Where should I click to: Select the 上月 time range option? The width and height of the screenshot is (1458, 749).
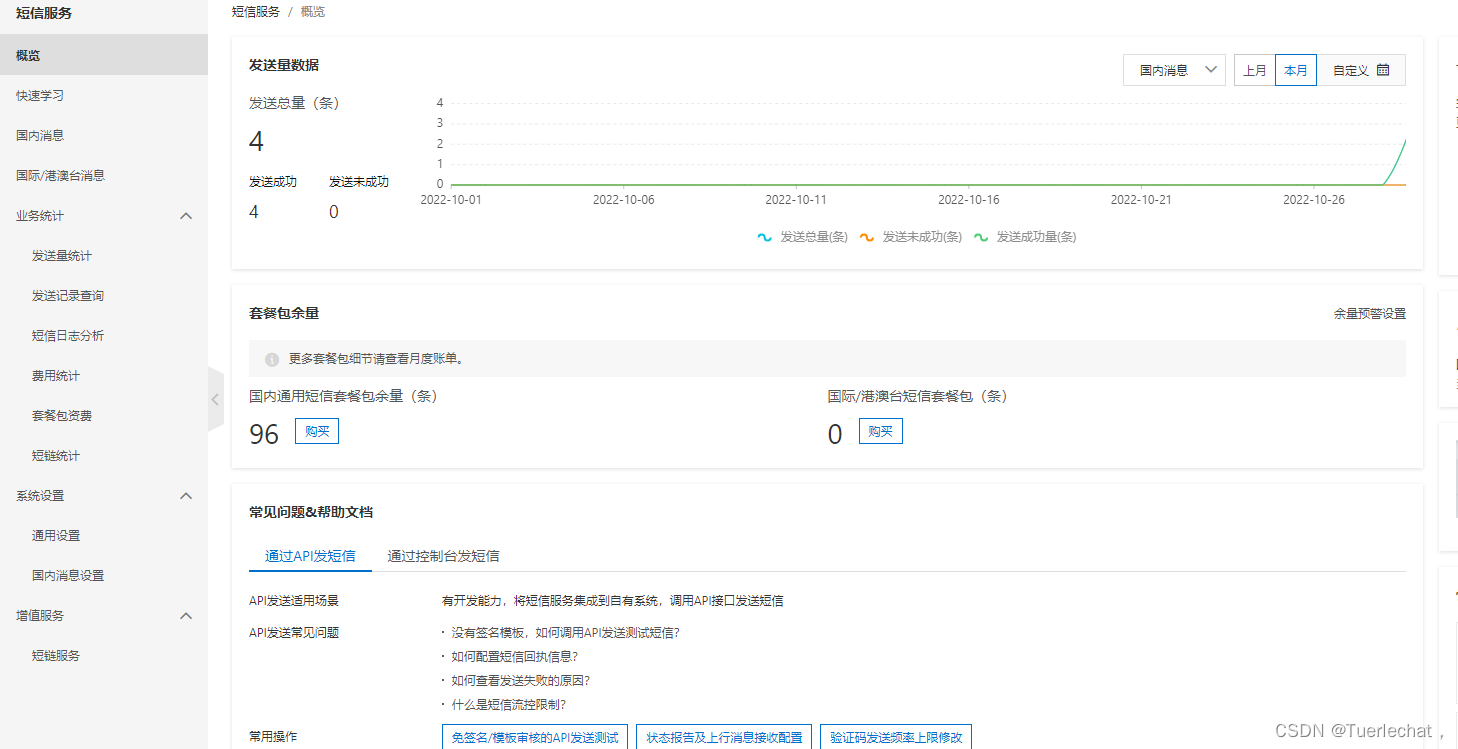coord(1255,70)
